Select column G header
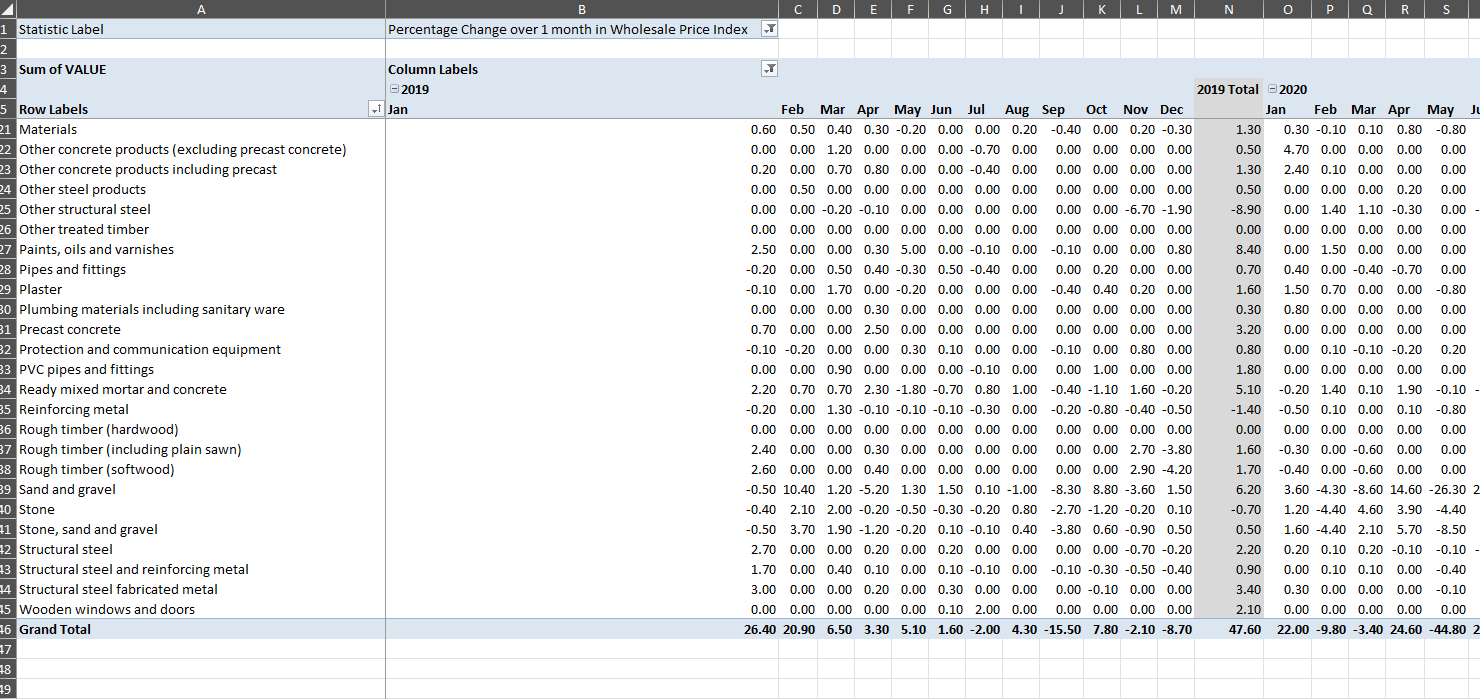Viewport: 1480px width, 699px height. [947, 8]
